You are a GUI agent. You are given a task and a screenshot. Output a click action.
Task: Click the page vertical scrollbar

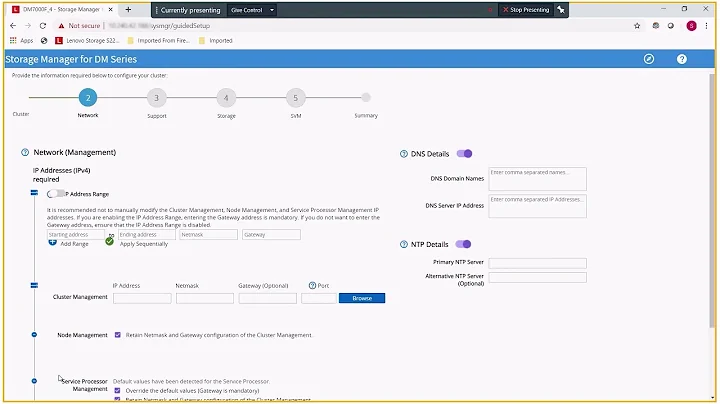click(x=712, y=200)
